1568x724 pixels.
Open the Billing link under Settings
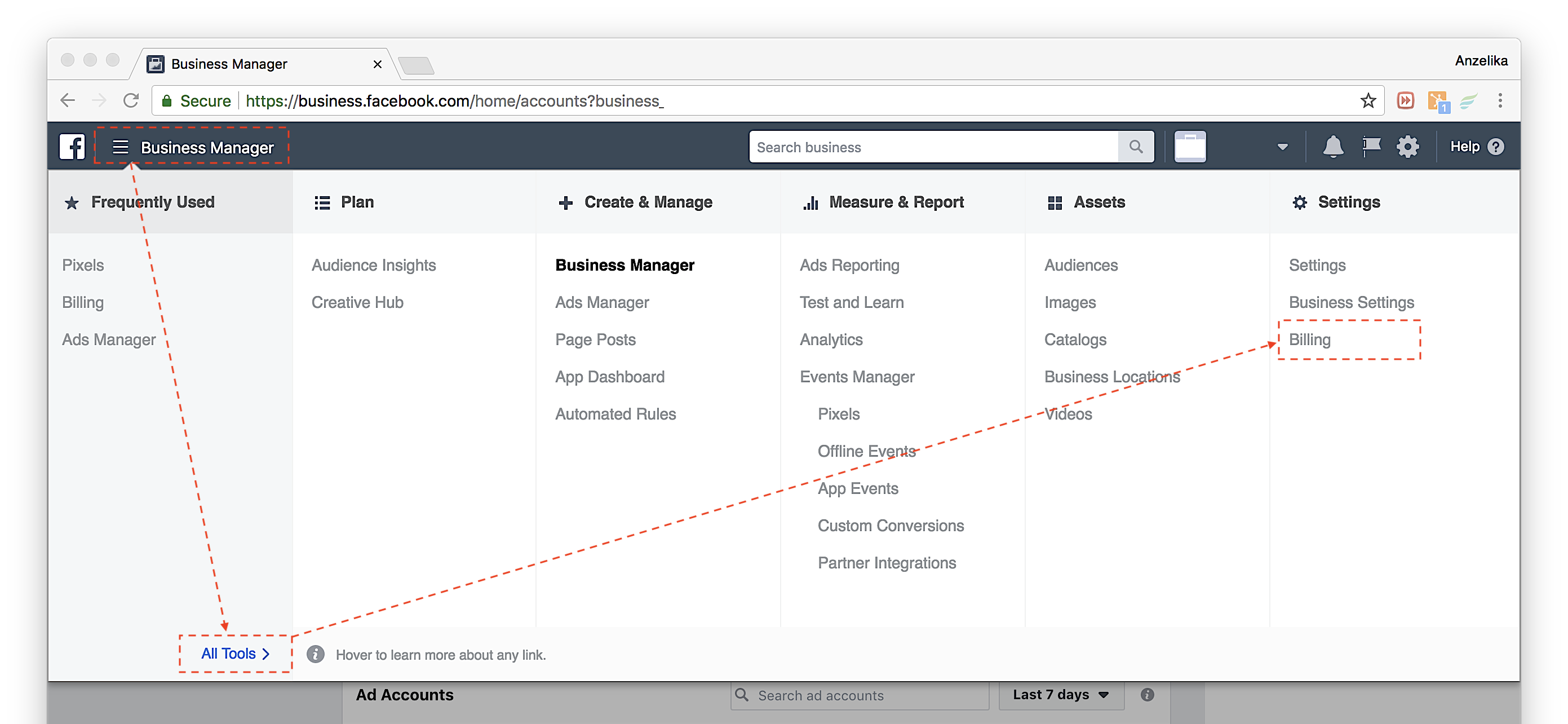(x=1310, y=339)
